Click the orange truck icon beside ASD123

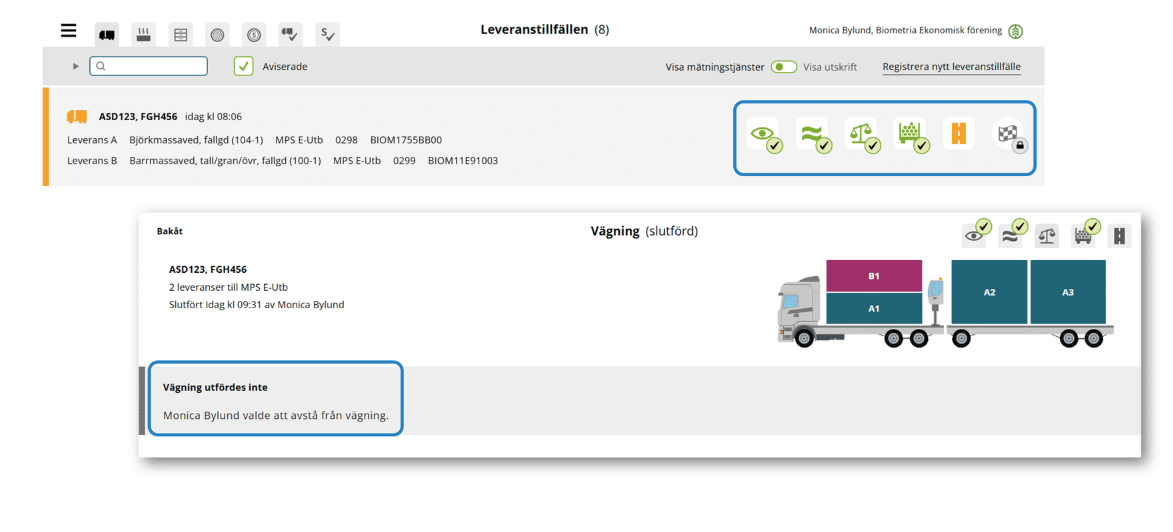pos(77,117)
